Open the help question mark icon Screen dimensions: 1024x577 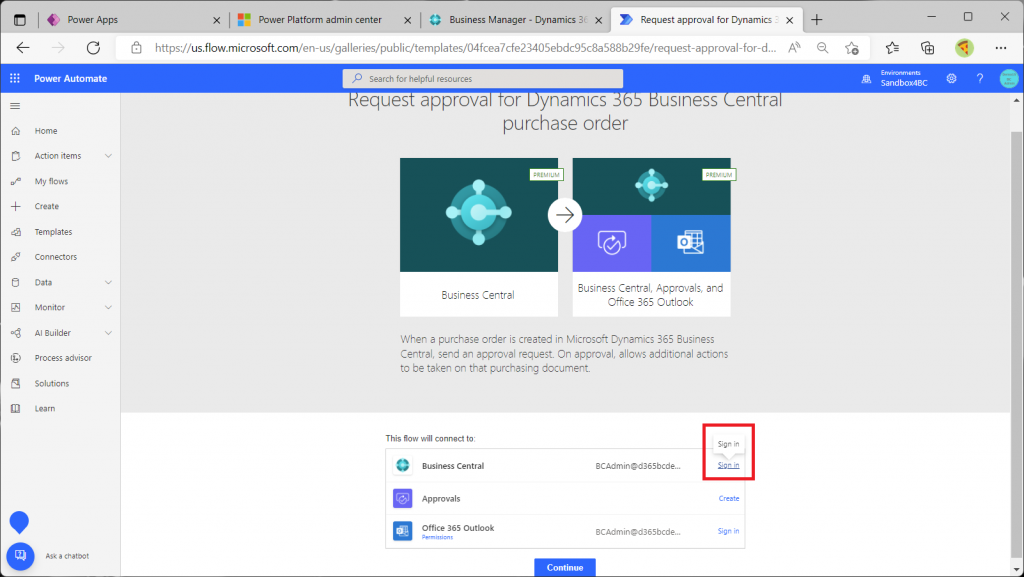[x=980, y=78]
